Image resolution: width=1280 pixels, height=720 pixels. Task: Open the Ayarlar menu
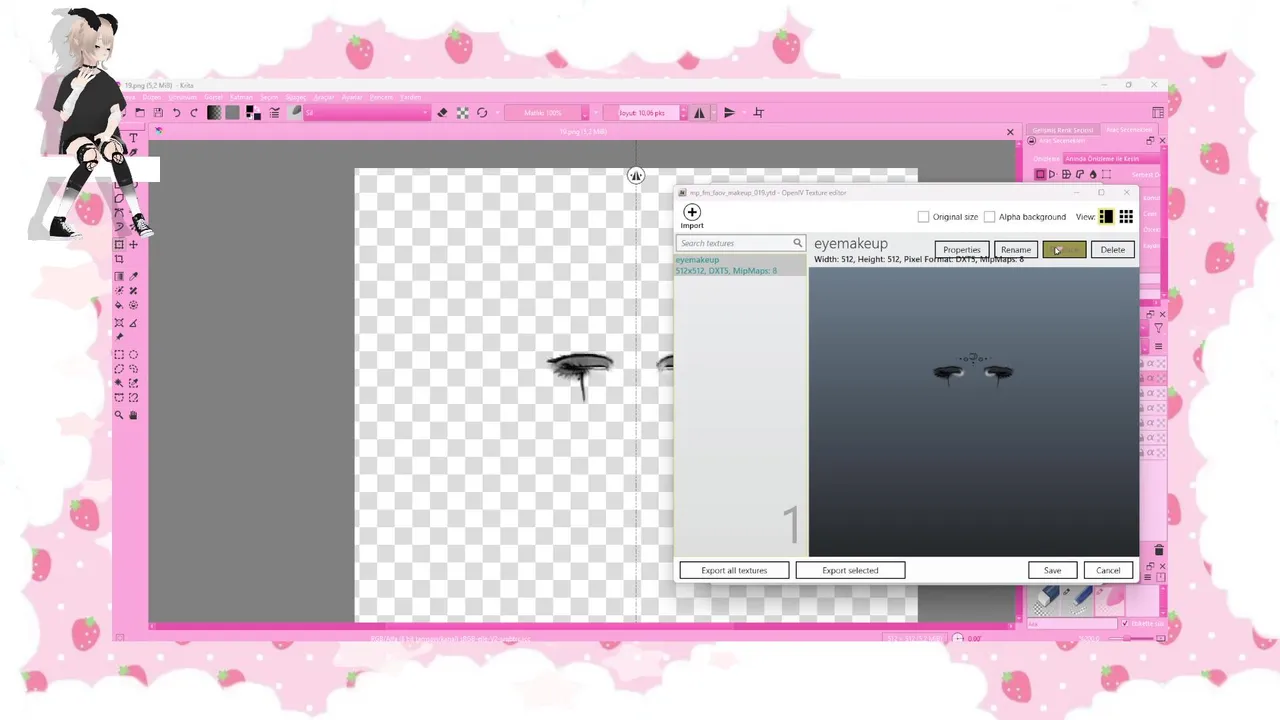coord(352,97)
